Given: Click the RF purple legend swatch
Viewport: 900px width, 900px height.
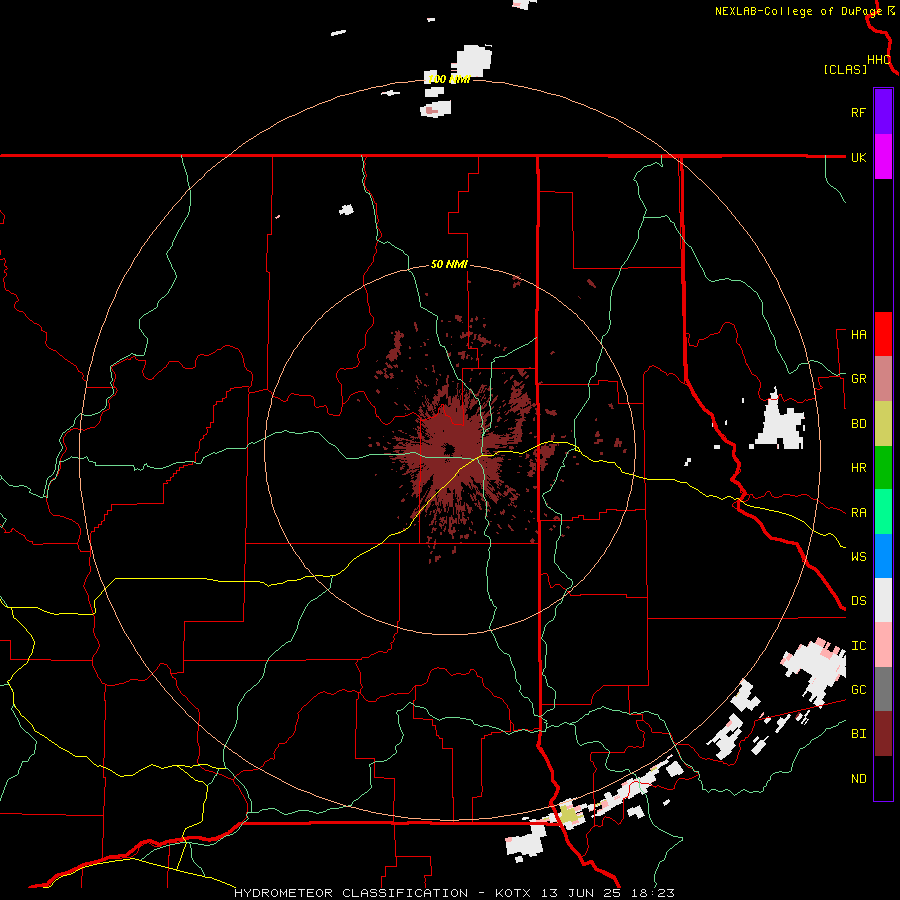Looking at the screenshot, I should tap(883, 112).
